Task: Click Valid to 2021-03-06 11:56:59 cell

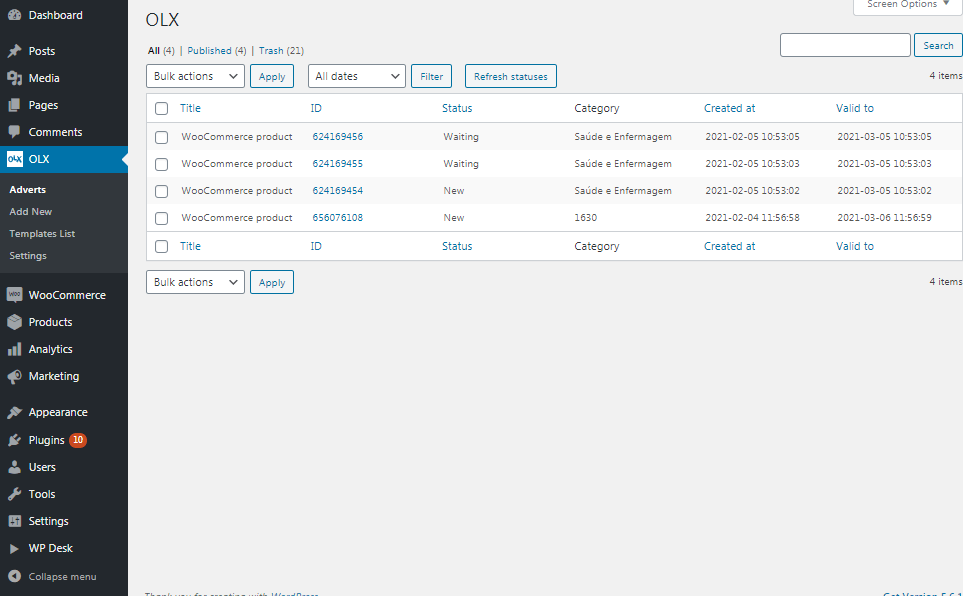Action: (884, 218)
